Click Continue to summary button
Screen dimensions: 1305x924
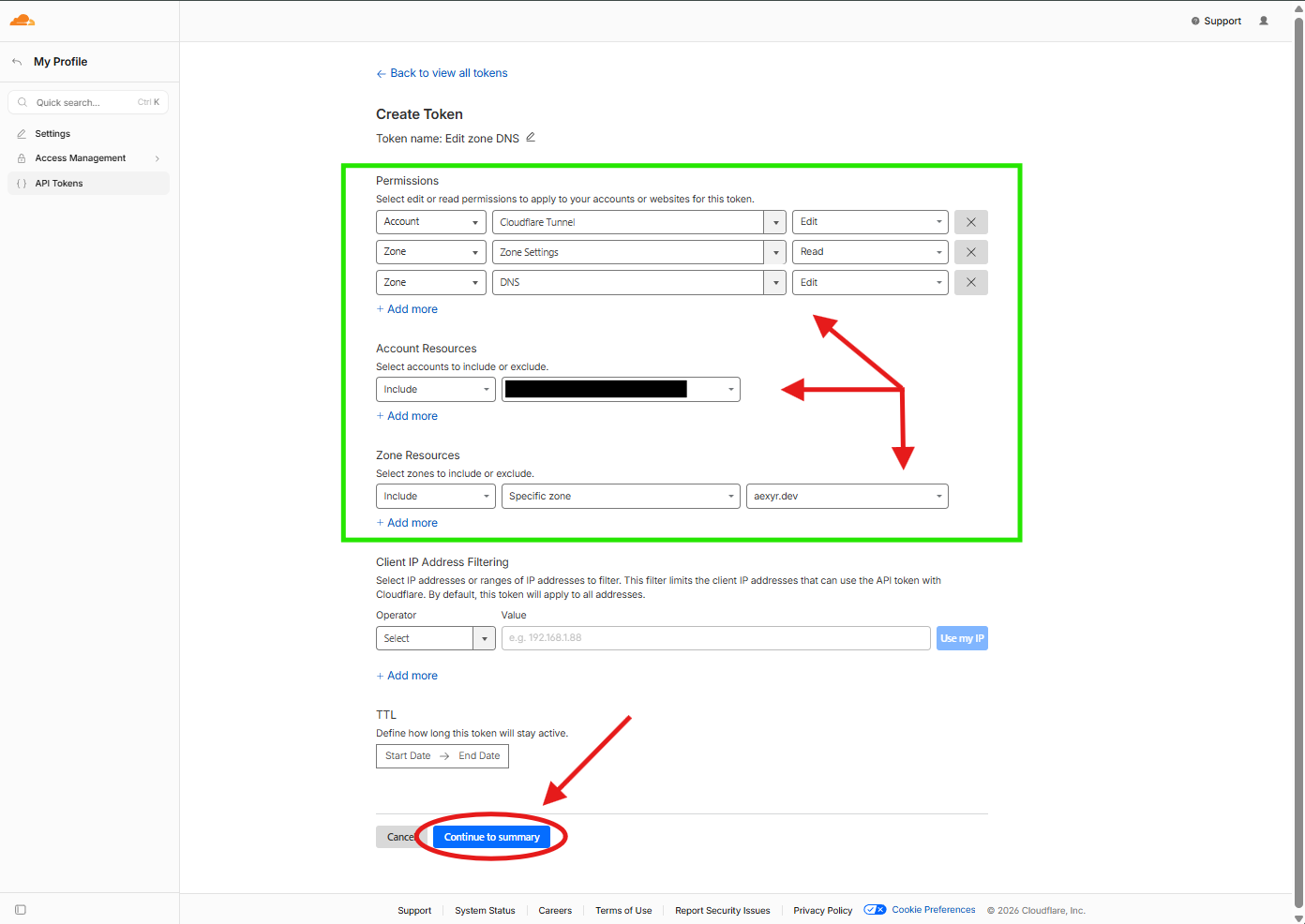(x=492, y=837)
